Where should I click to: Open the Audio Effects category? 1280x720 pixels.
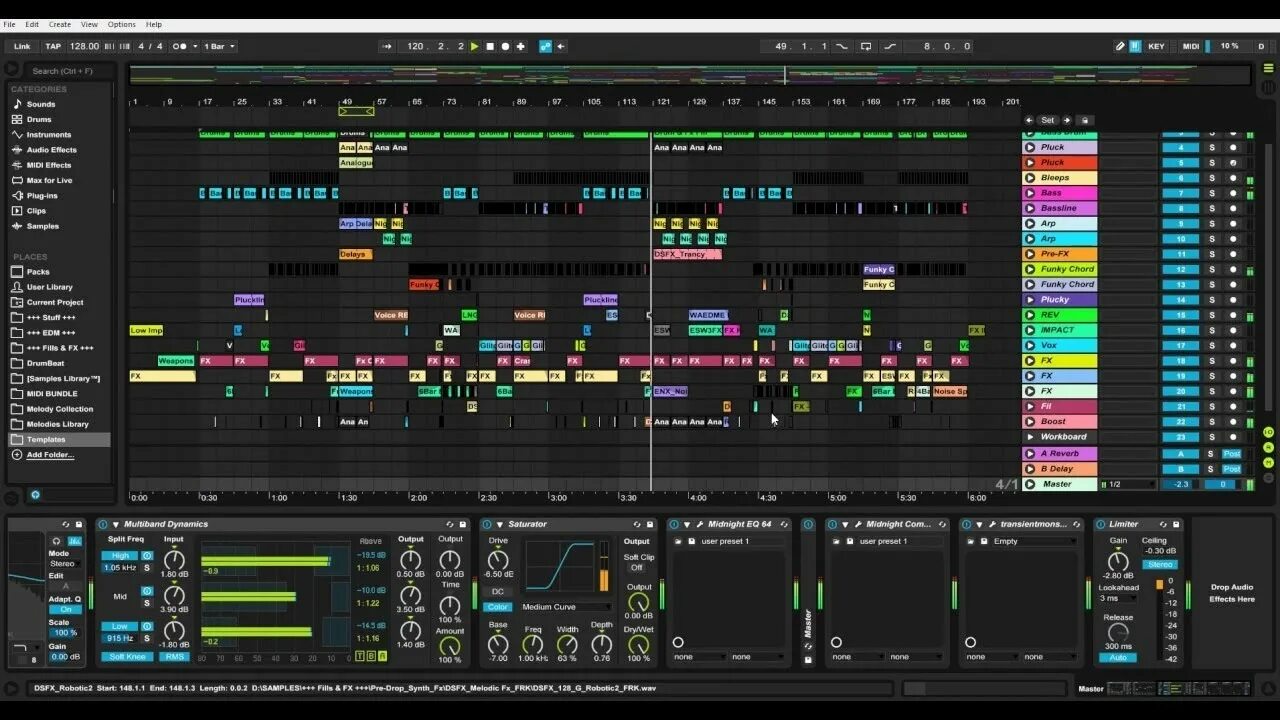[51, 150]
